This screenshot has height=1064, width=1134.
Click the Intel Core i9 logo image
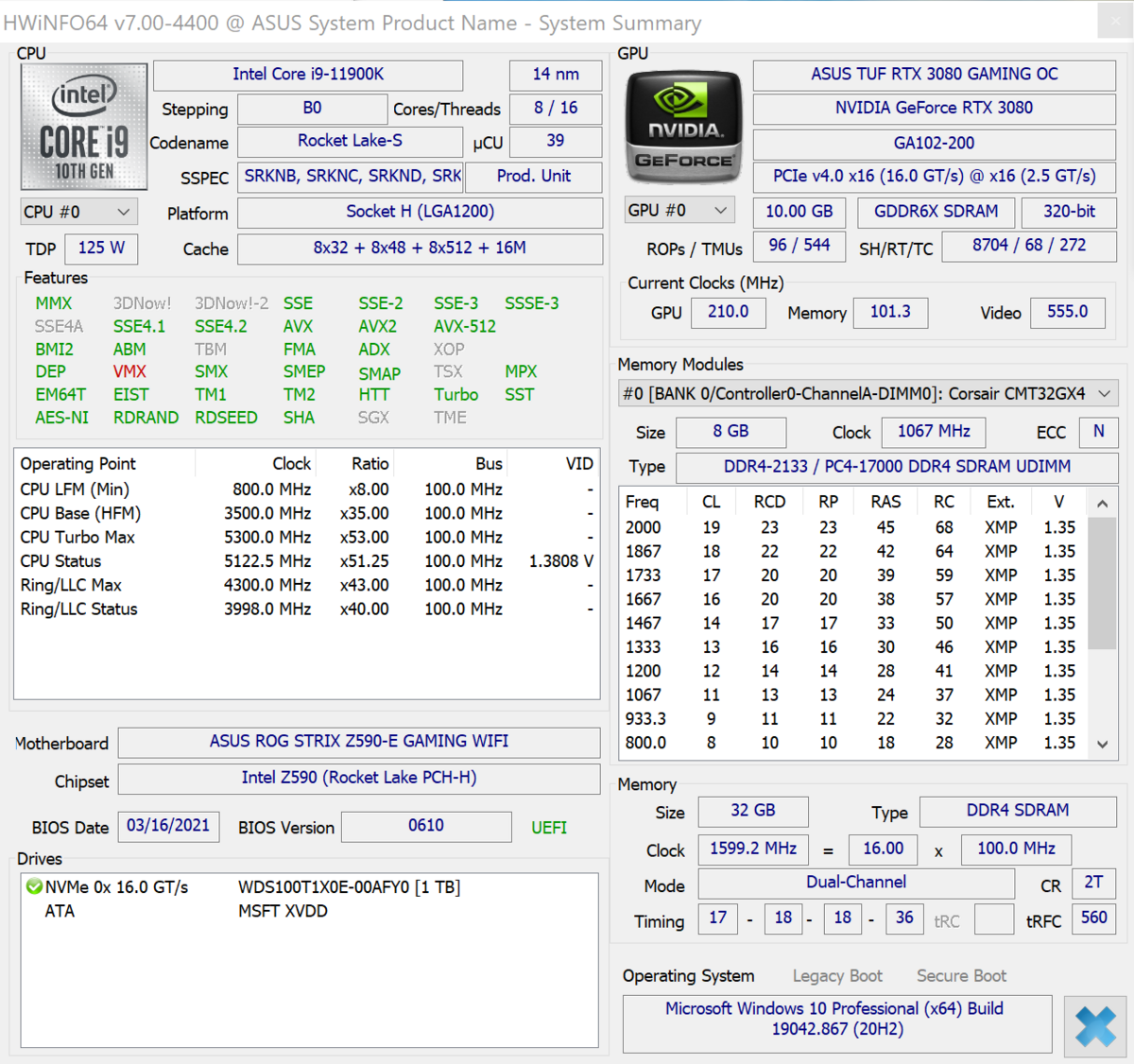pyautogui.click(x=84, y=127)
